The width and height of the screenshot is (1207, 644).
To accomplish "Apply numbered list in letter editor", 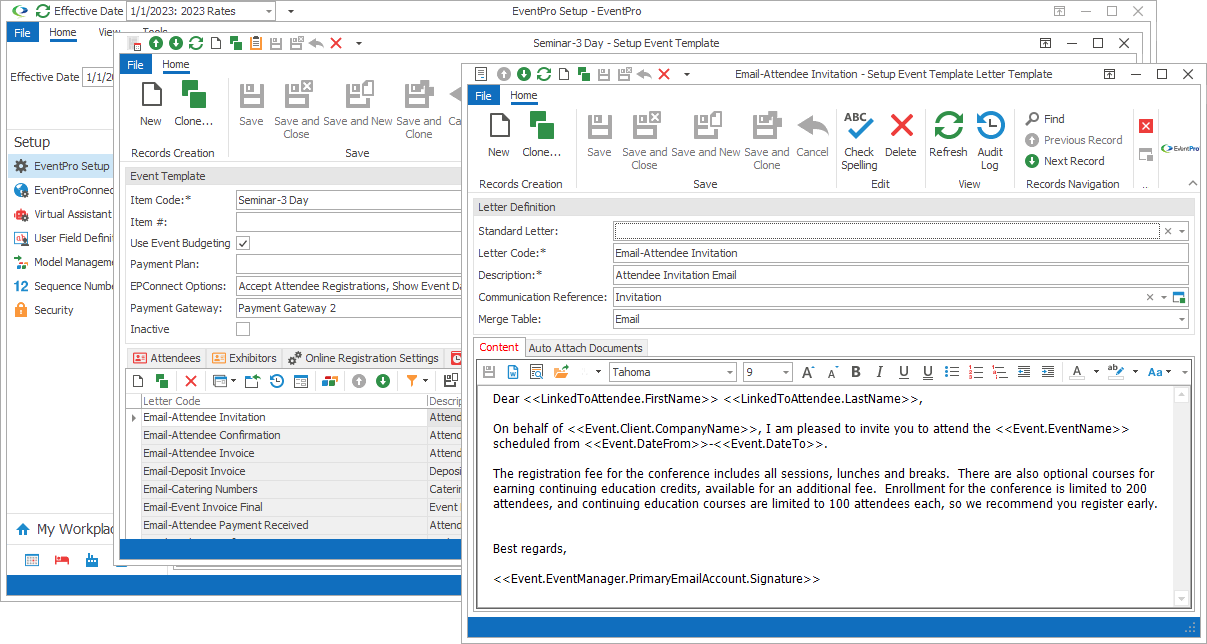I will pyautogui.click(x=976, y=372).
